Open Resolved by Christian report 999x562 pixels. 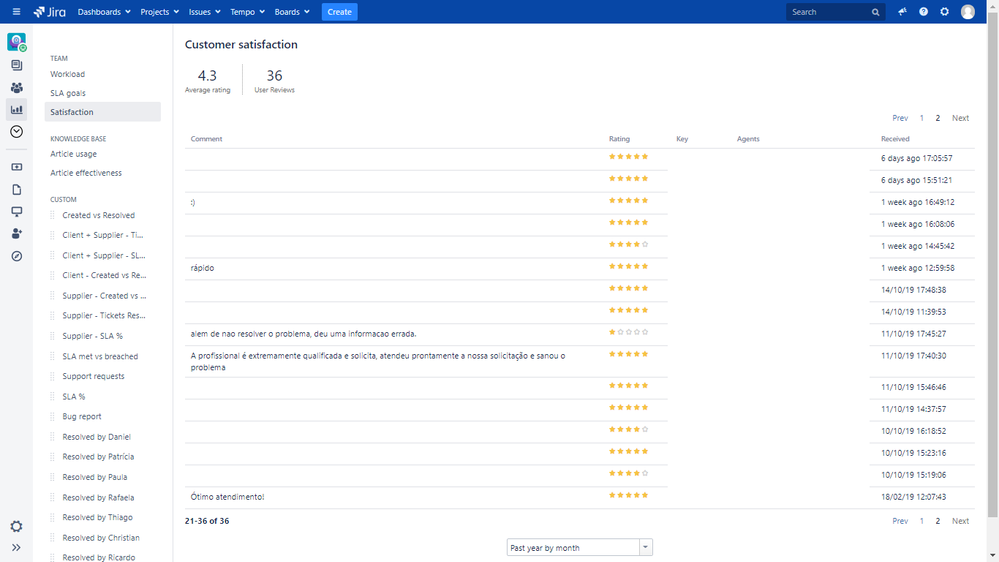(x=101, y=538)
